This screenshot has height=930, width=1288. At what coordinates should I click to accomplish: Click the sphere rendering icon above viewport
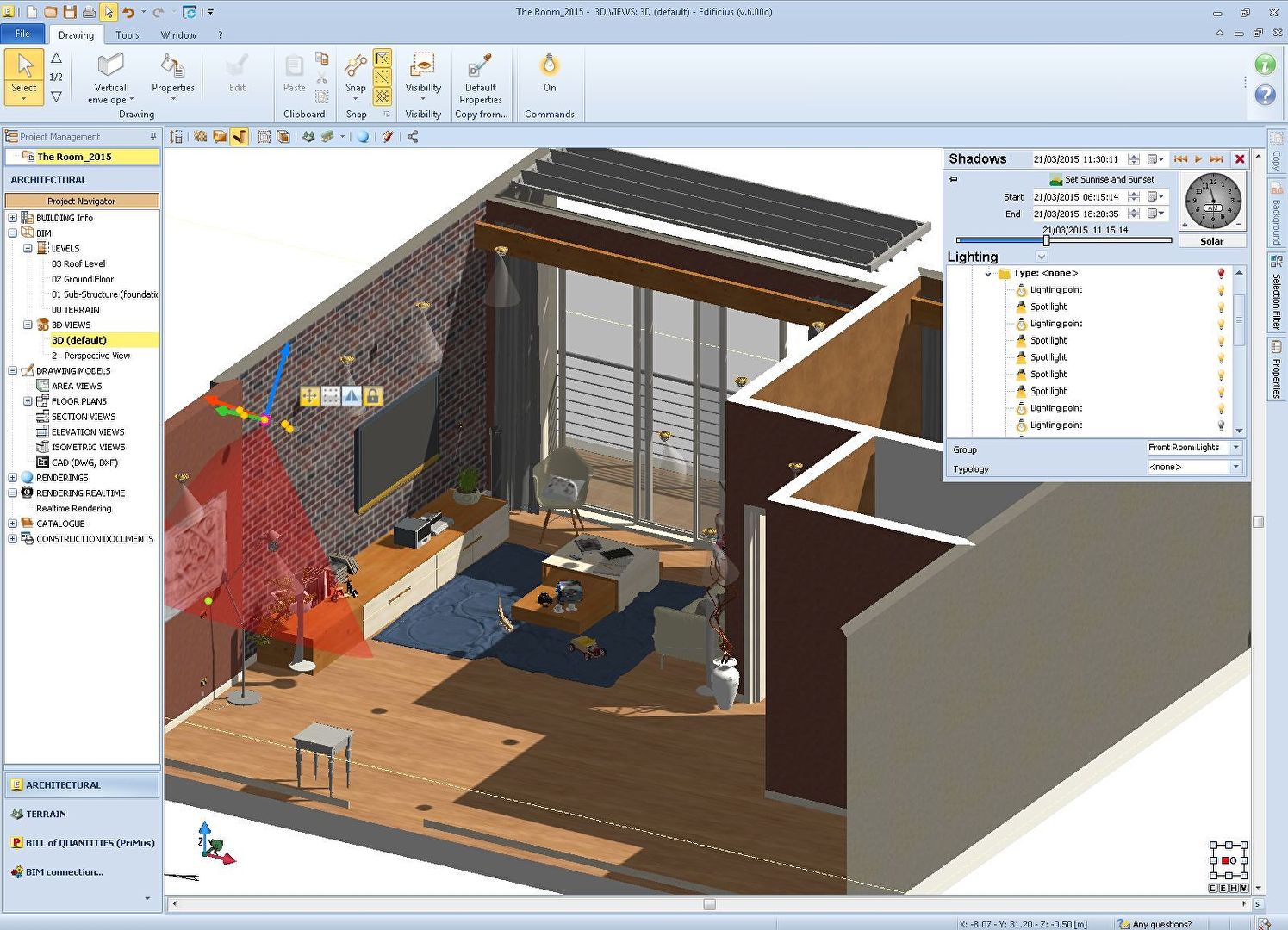(363, 136)
